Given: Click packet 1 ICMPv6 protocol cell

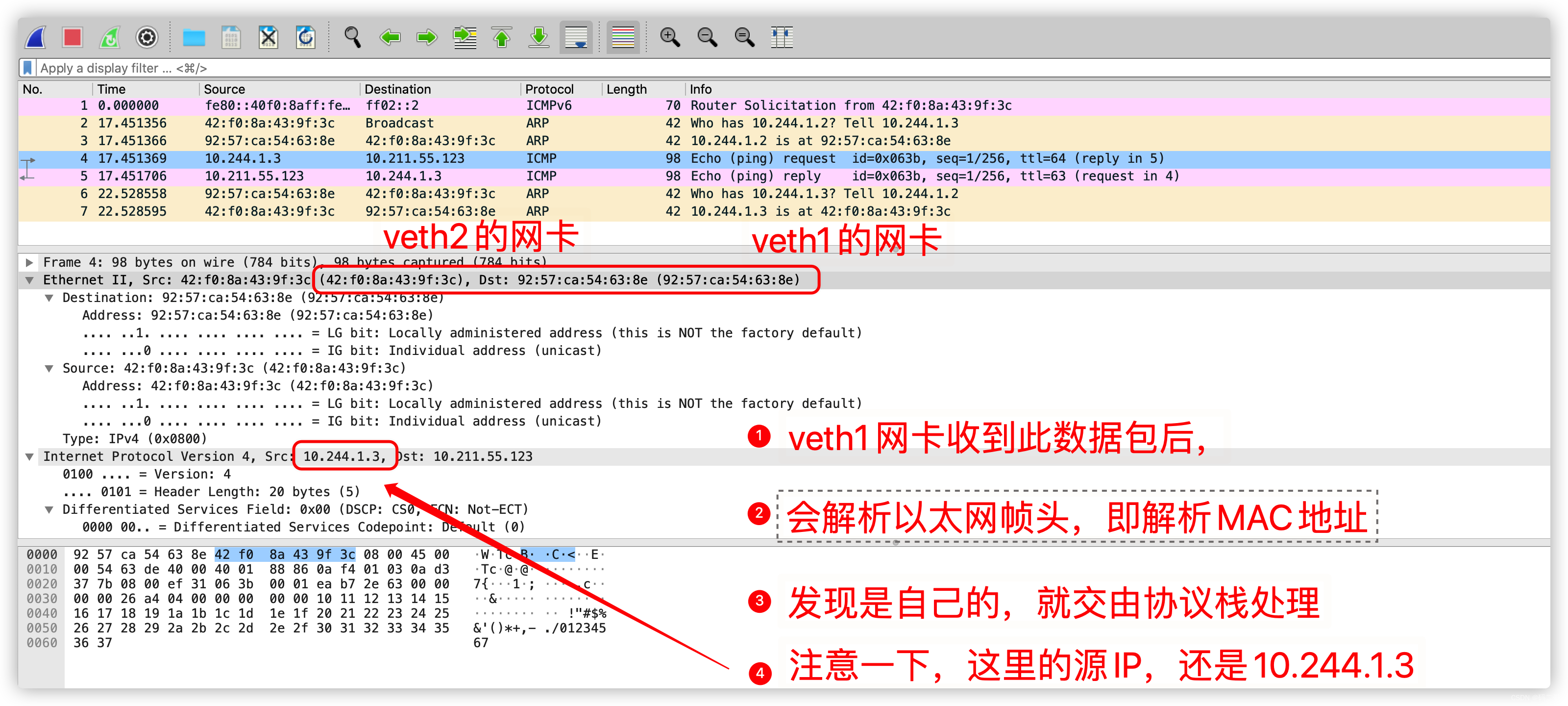Looking at the screenshot, I should point(548,105).
